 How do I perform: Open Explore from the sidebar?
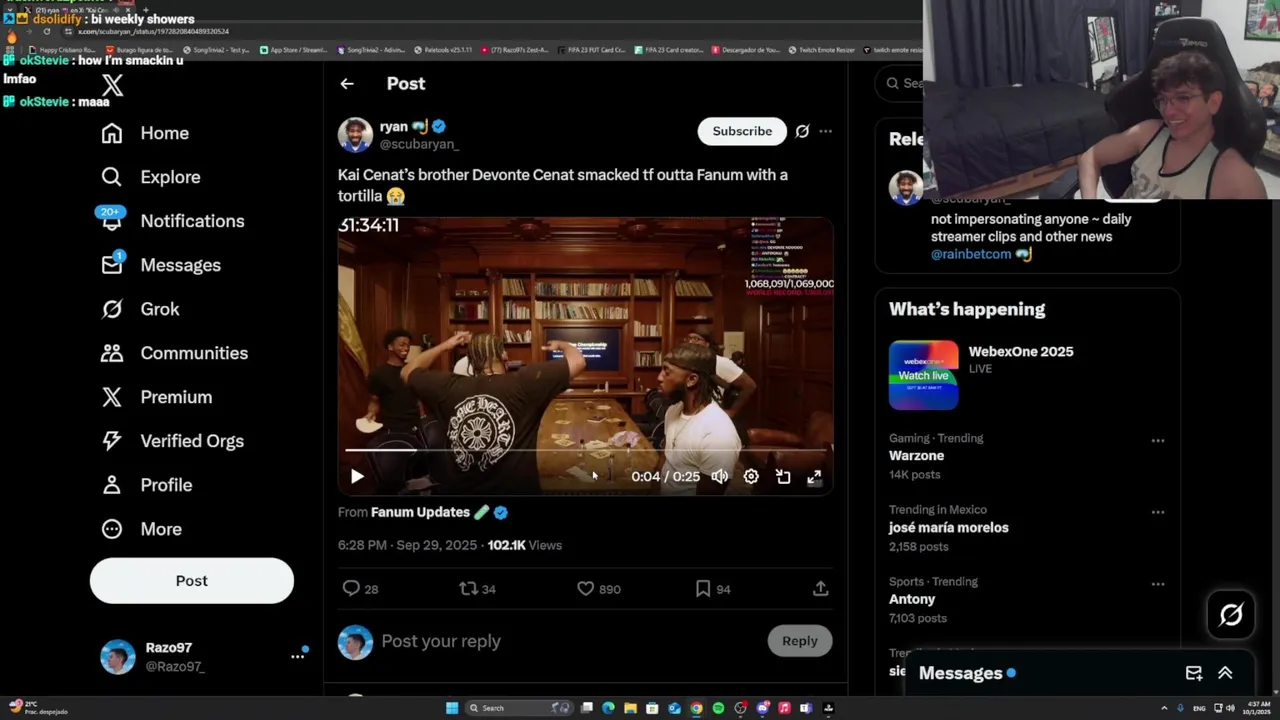[x=151, y=177]
